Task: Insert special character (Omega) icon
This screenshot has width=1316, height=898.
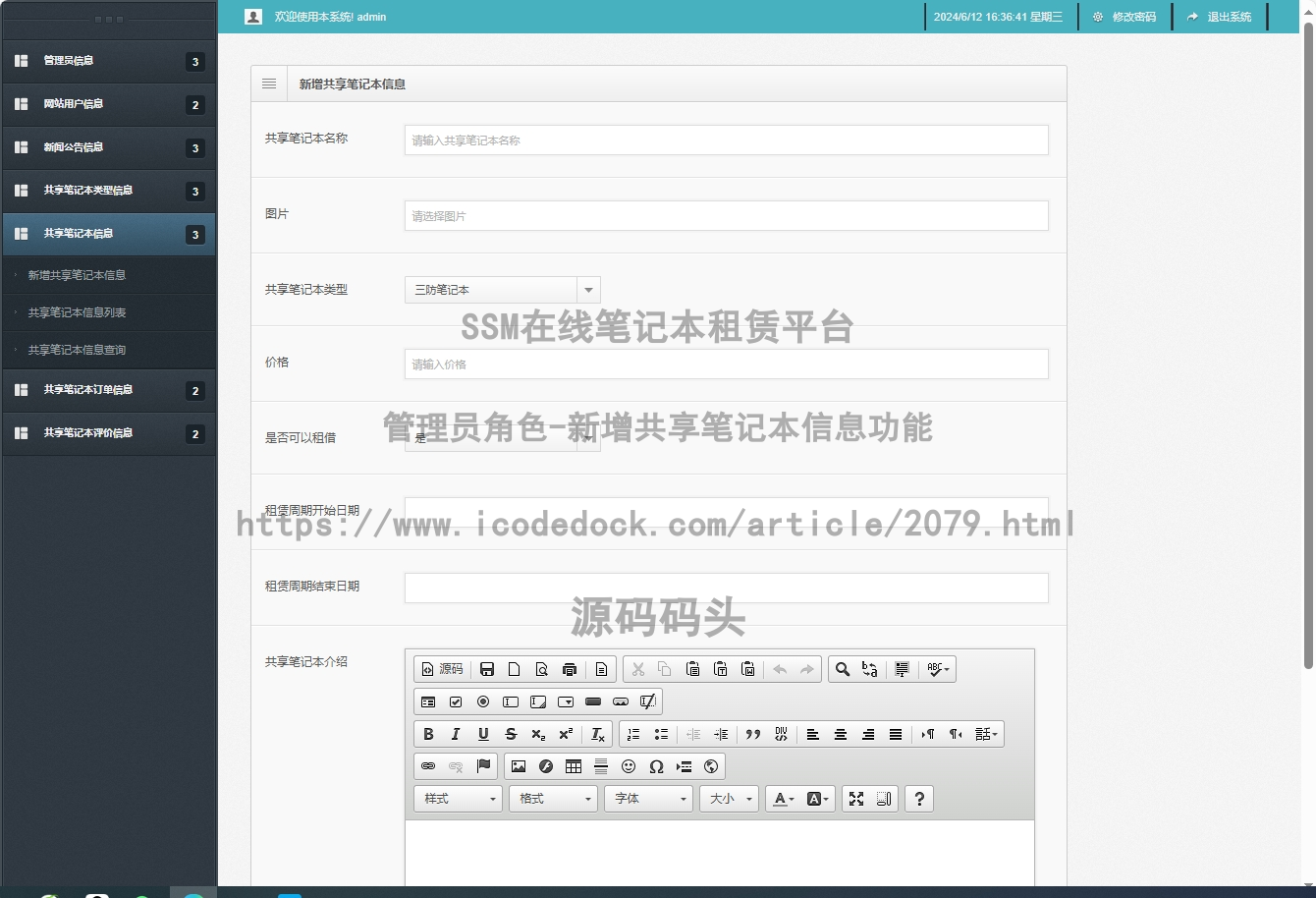Action: (656, 766)
